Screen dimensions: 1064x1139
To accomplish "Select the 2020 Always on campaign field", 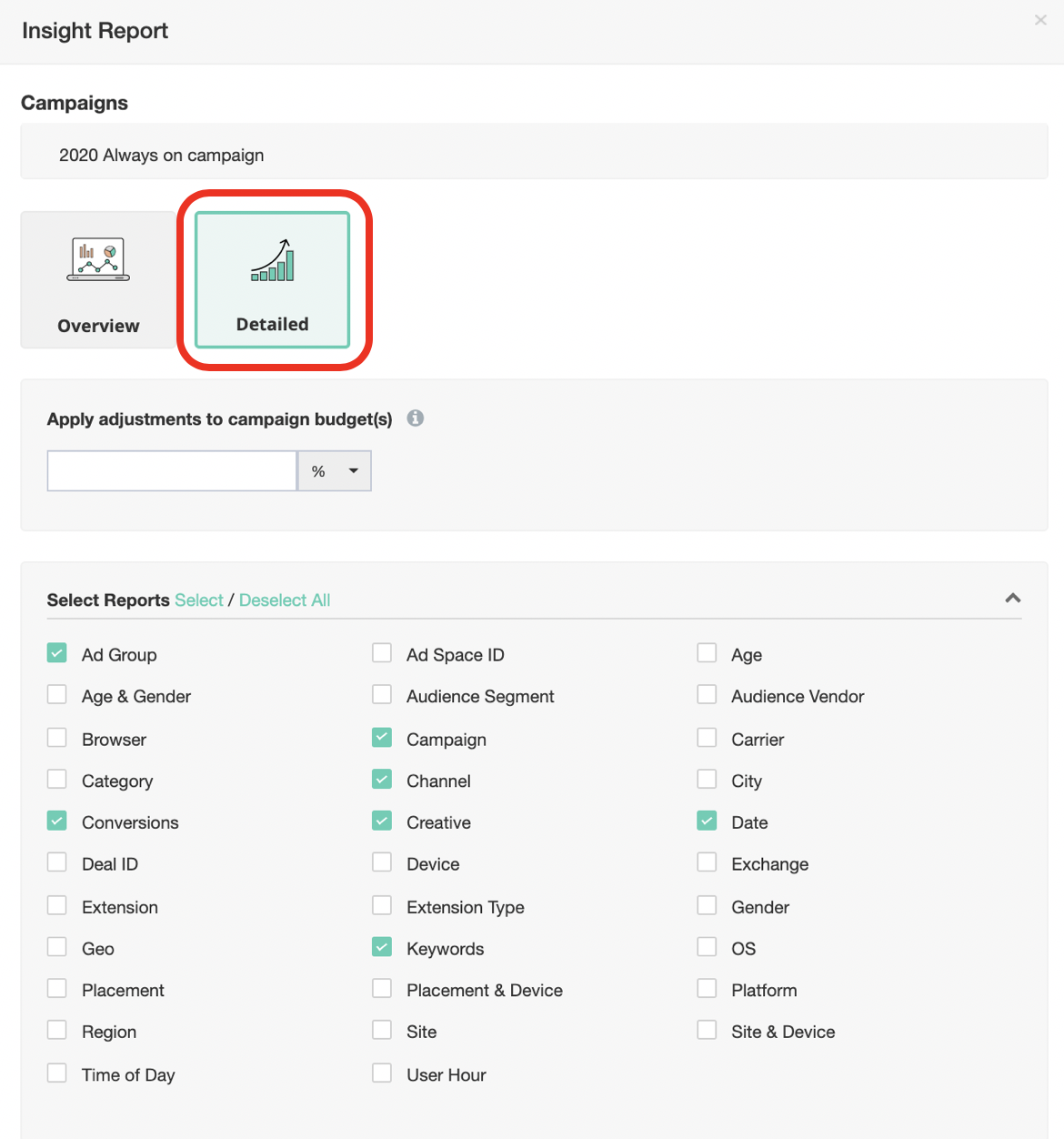I will (x=534, y=156).
